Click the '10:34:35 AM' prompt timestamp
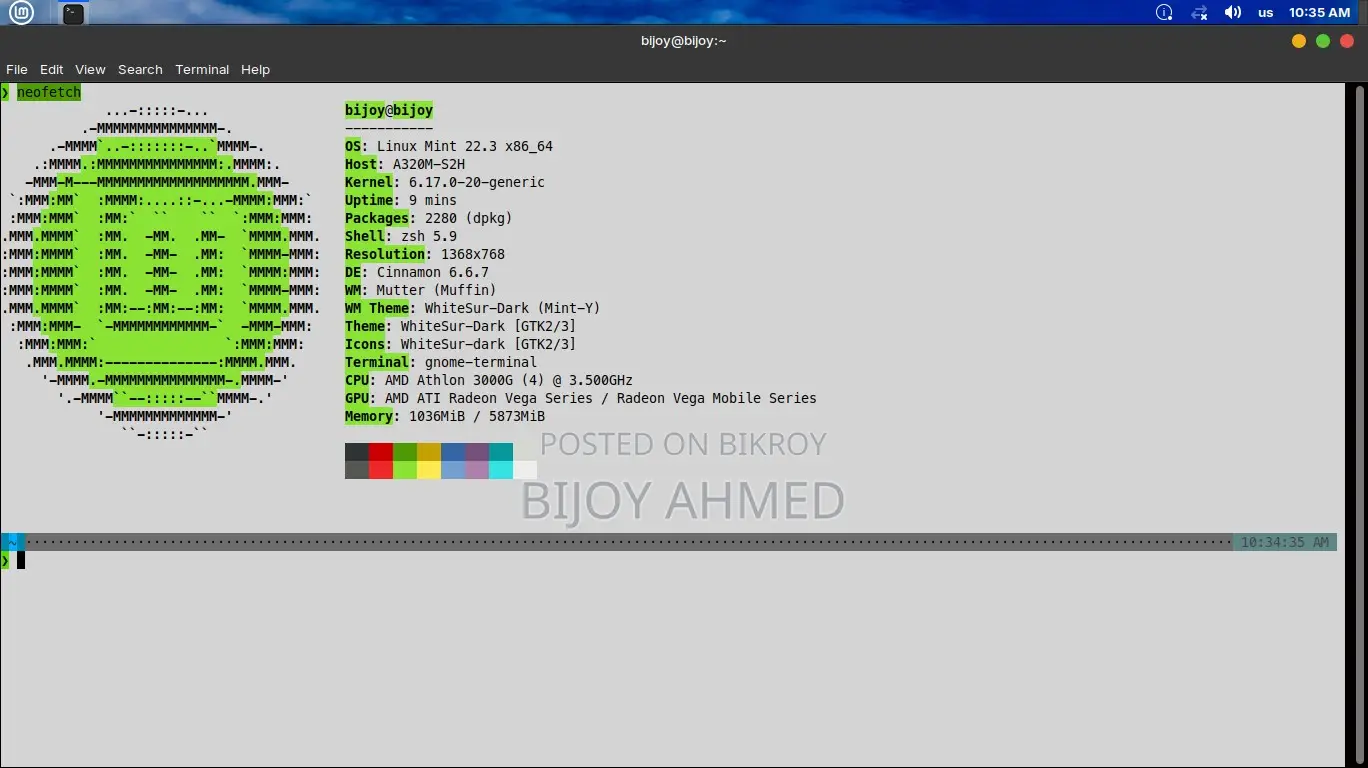The width and height of the screenshot is (1368, 768). click(x=1285, y=542)
